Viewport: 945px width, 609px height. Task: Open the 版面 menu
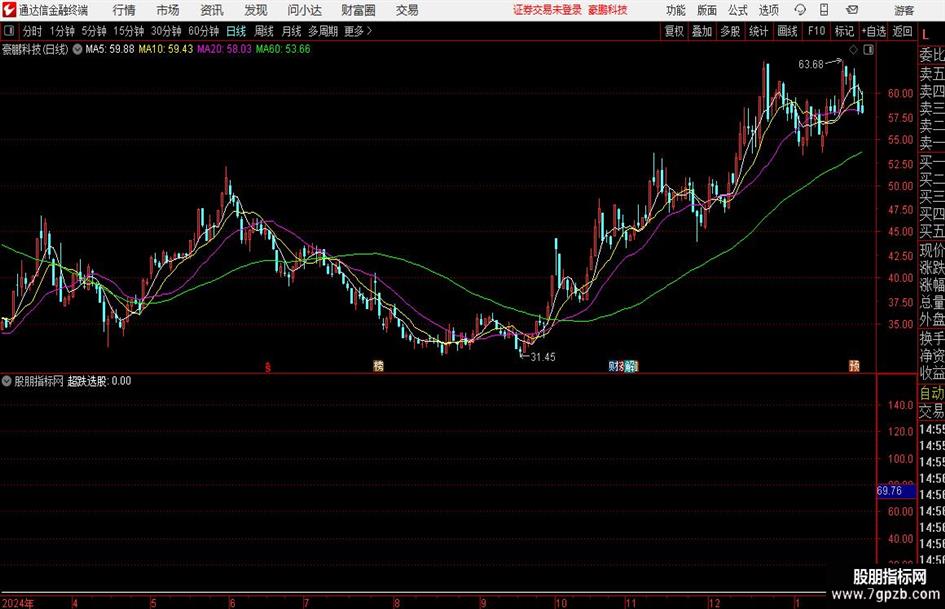point(707,10)
